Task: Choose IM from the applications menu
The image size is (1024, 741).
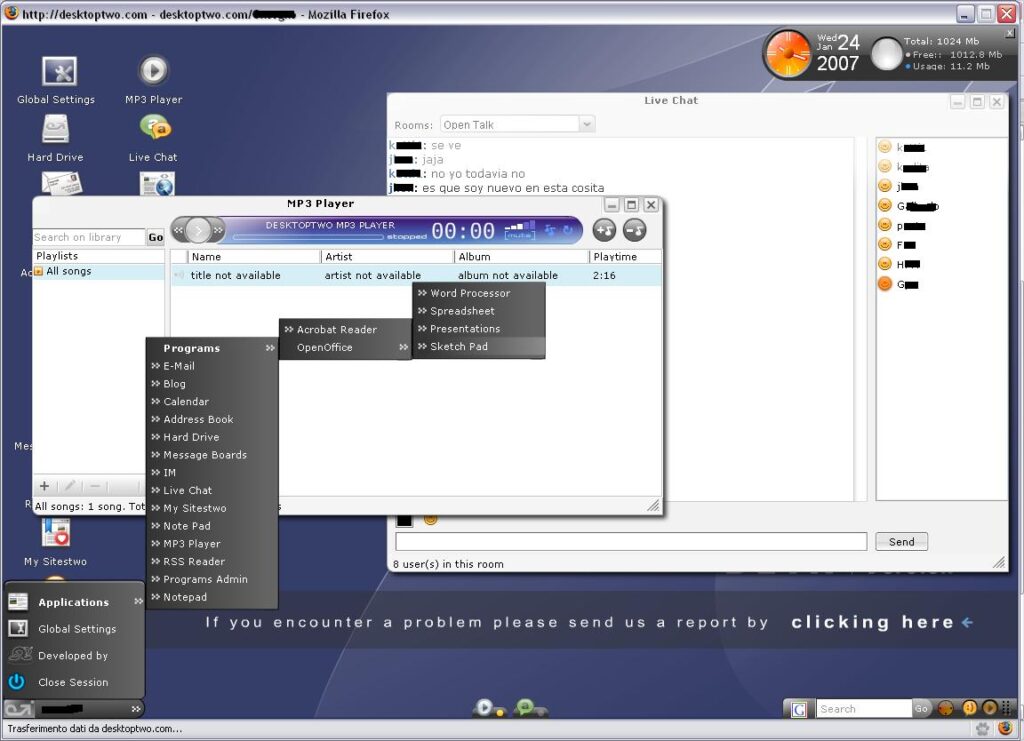Action: click(212, 473)
